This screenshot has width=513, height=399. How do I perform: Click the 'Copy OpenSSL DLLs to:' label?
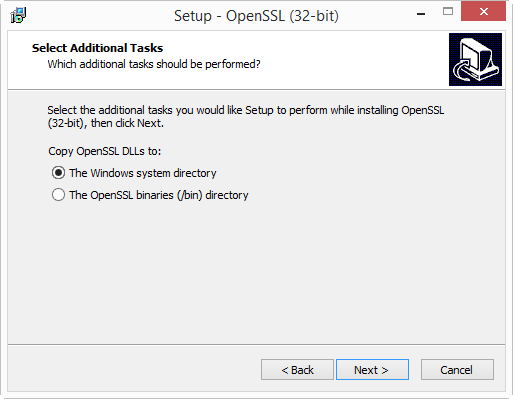(x=105, y=151)
